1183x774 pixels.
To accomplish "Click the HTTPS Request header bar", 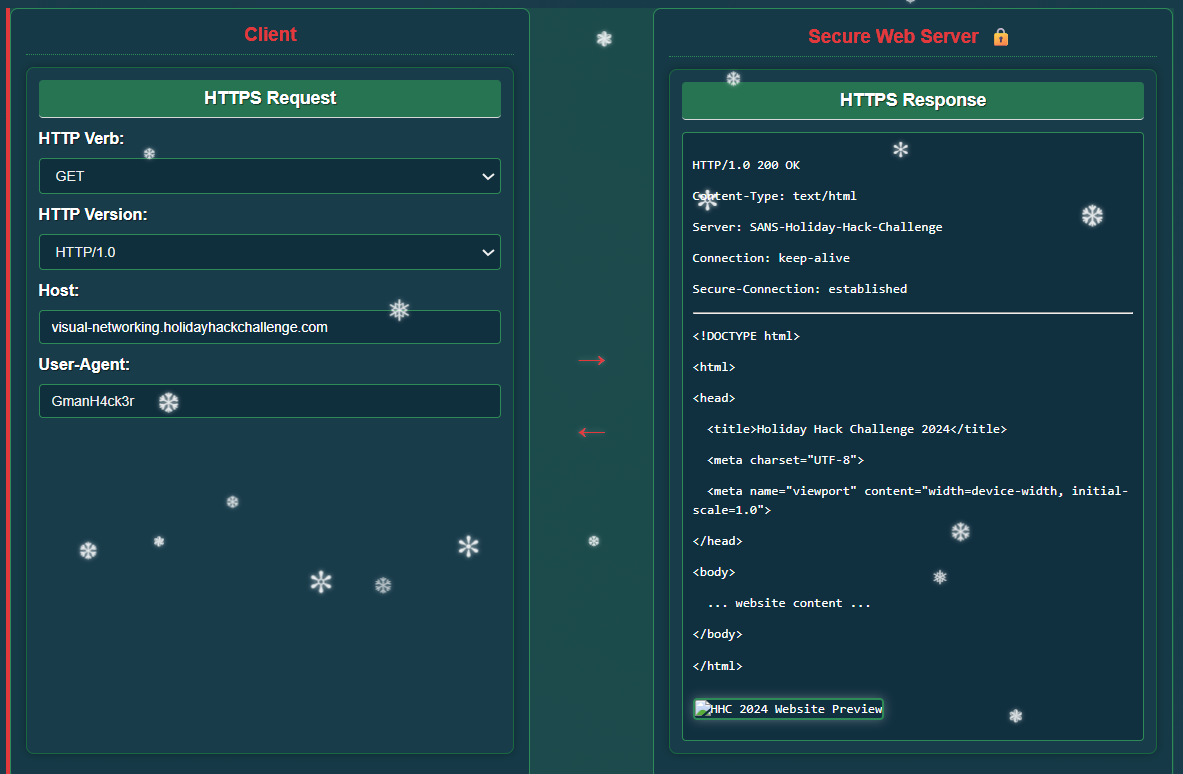I will [269, 99].
